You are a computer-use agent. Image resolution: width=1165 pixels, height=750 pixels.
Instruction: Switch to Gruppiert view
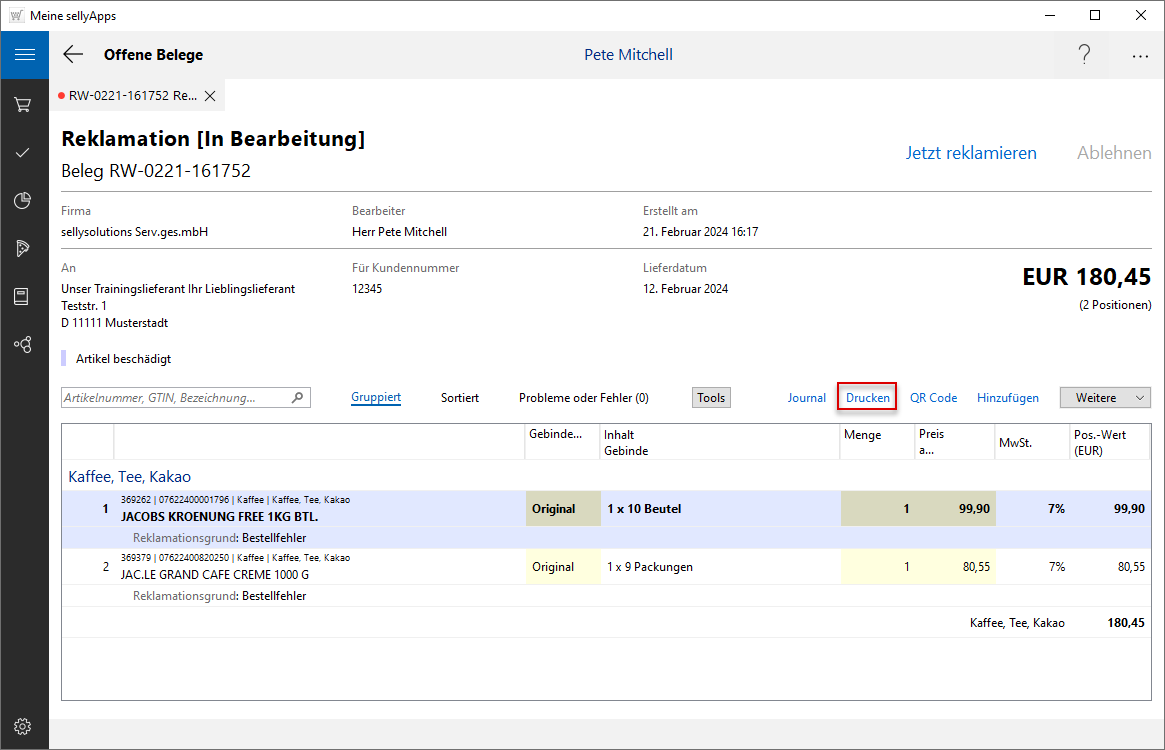click(376, 398)
